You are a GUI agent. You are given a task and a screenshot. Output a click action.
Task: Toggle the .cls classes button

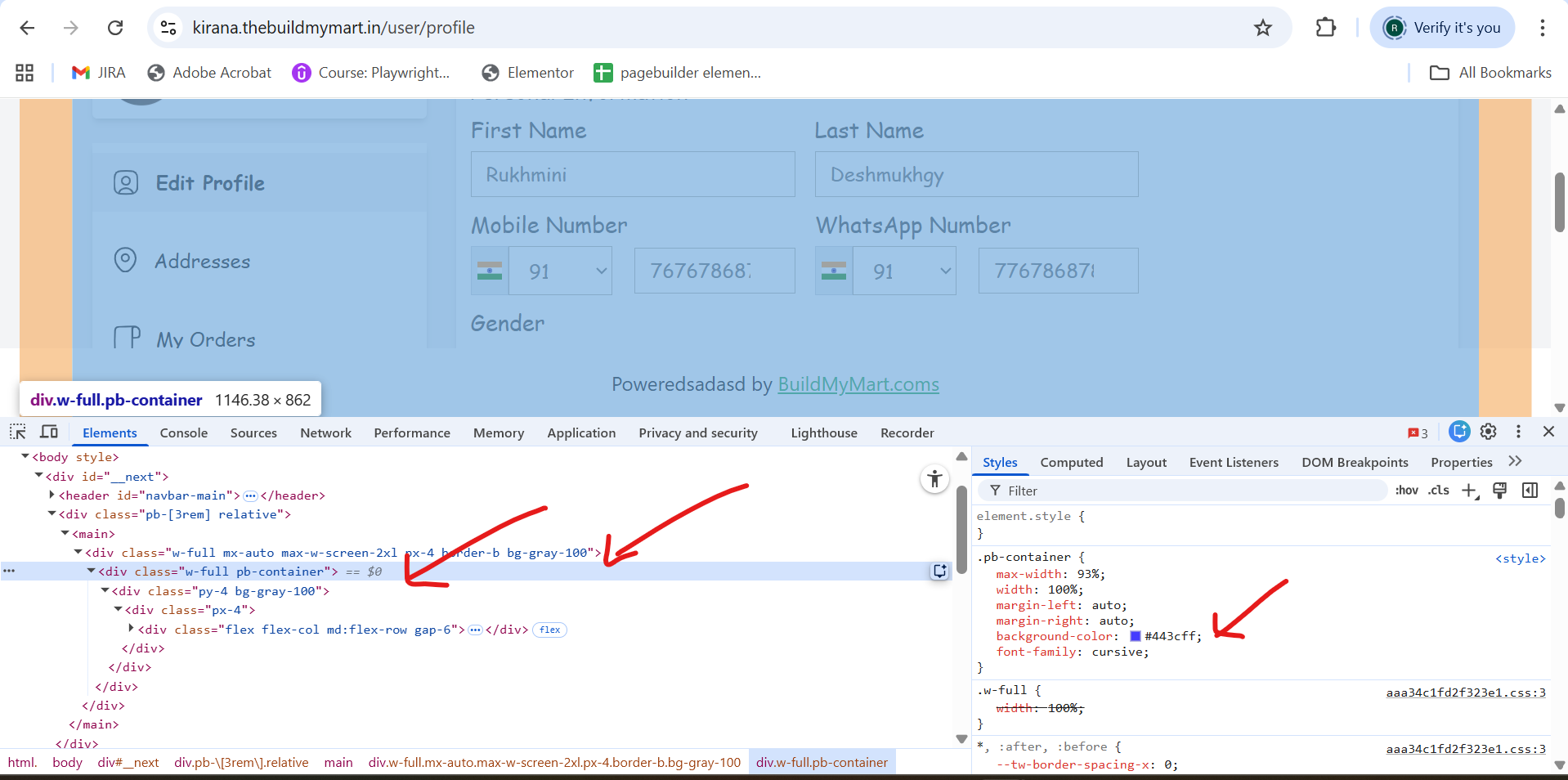click(x=1439, y=491)
